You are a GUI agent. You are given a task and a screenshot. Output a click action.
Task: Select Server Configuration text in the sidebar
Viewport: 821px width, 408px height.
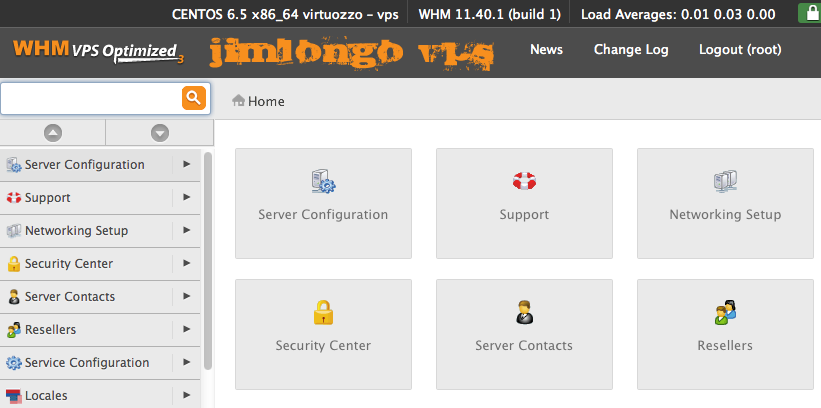85,165
